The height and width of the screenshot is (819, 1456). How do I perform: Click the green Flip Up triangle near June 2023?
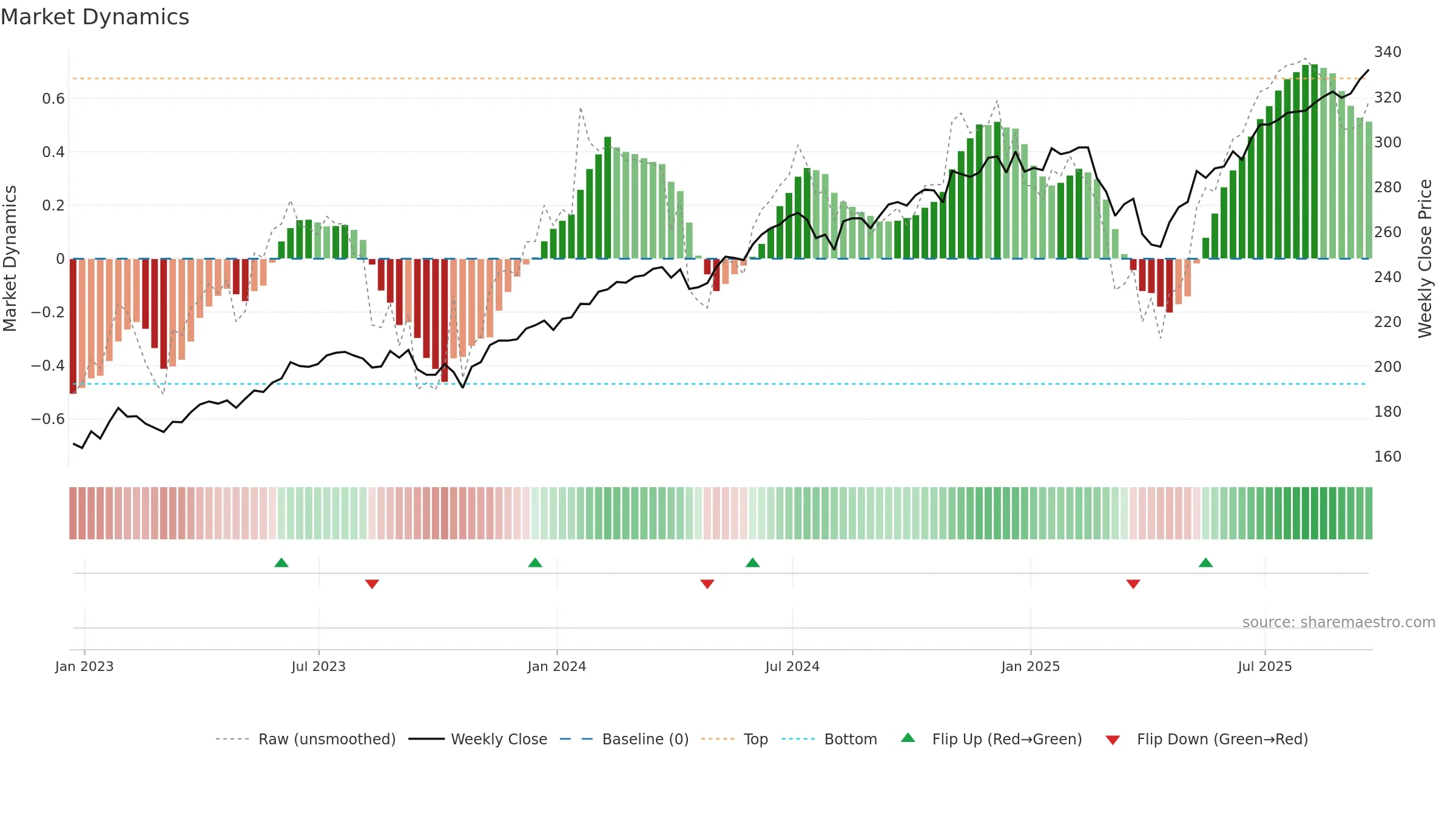coord(281,563)
